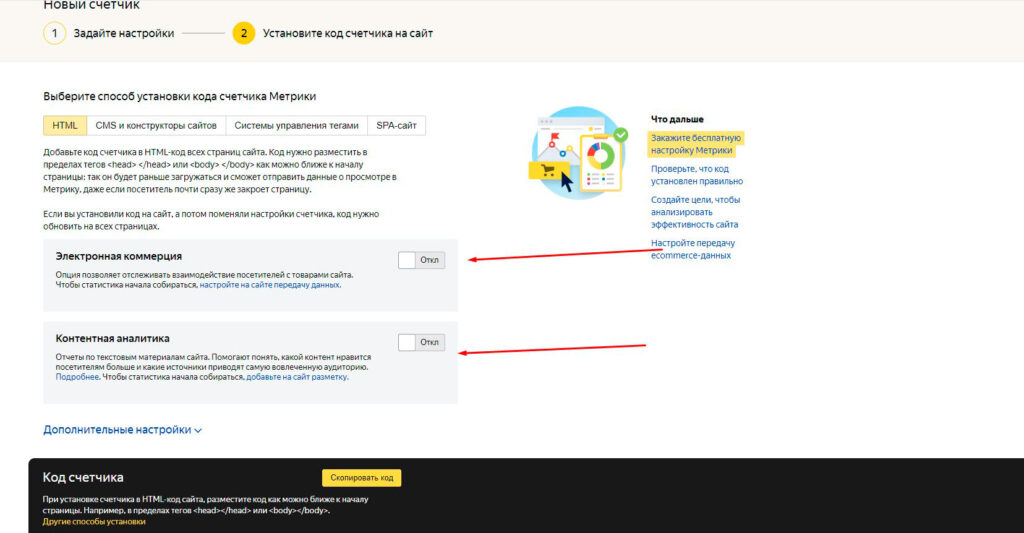The image size is (1024, 533).
Task: Click step 2 yellow circle icon
Action: [244, 33]
